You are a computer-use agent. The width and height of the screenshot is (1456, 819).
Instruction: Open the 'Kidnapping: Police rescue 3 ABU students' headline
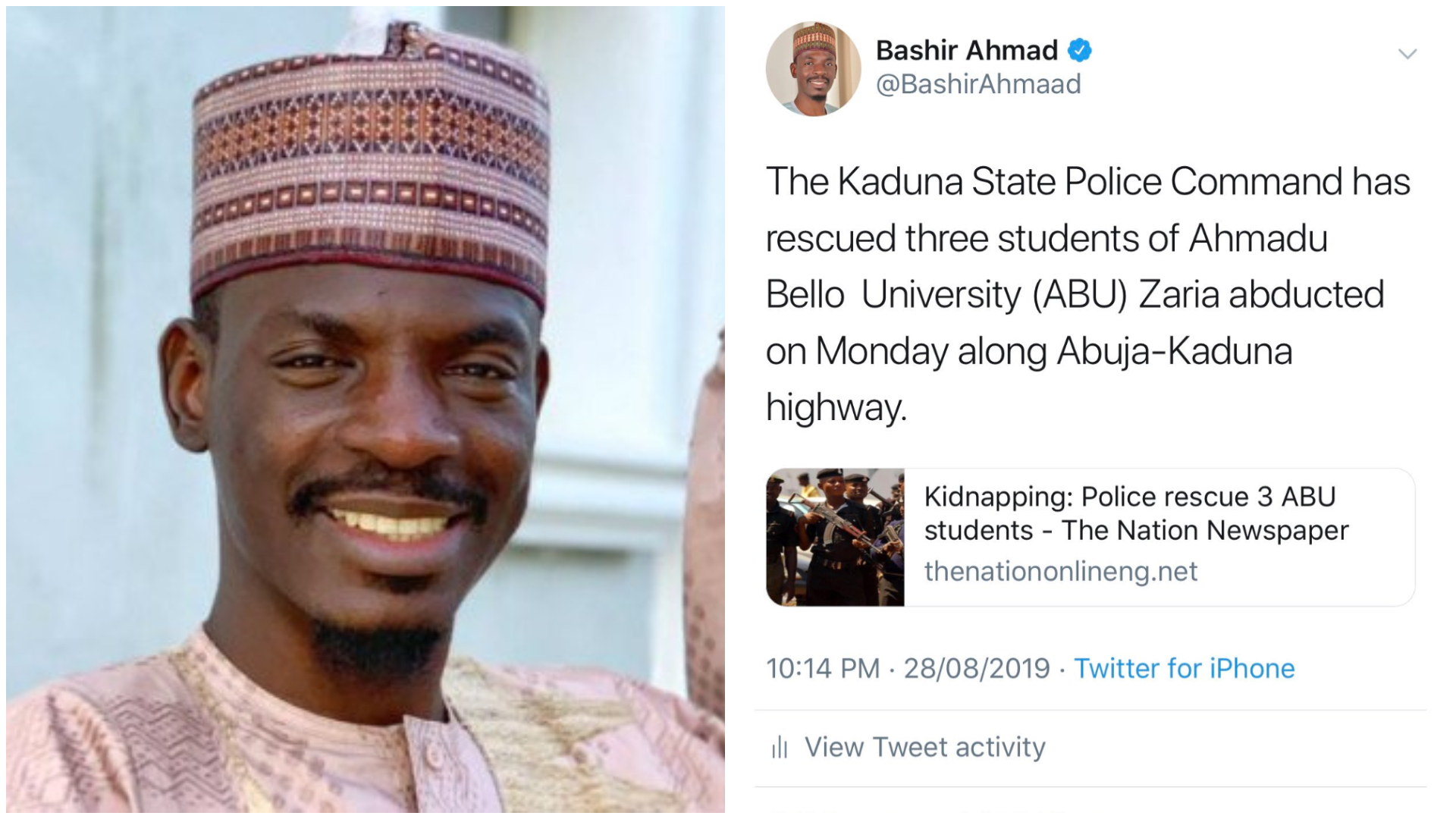click(x=1136, y=513)
